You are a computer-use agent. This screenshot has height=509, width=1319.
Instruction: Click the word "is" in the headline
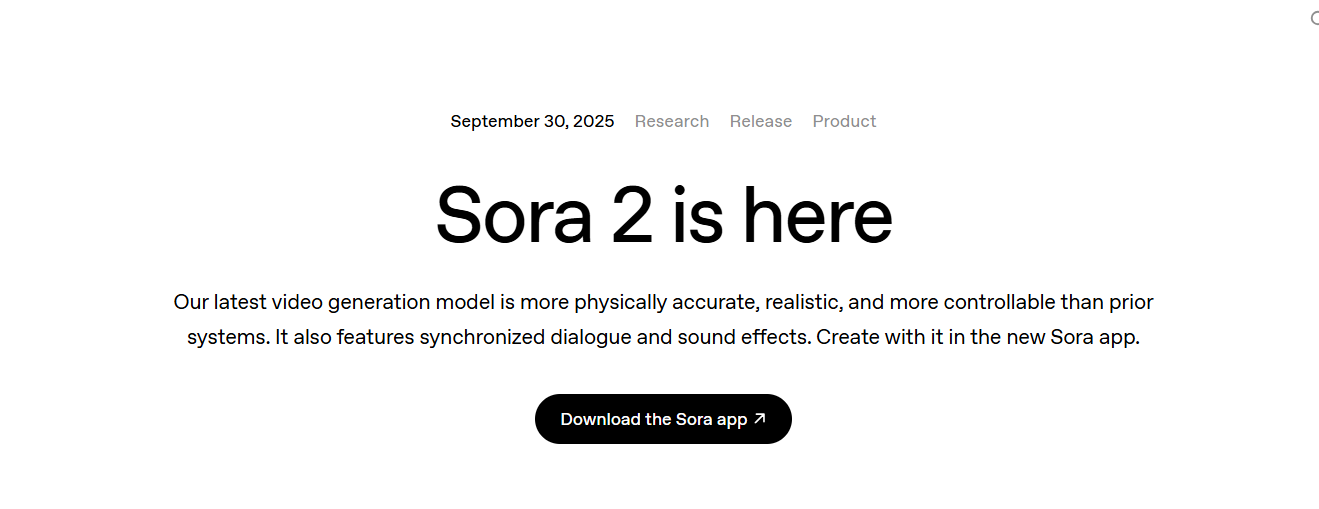[697, 215]
